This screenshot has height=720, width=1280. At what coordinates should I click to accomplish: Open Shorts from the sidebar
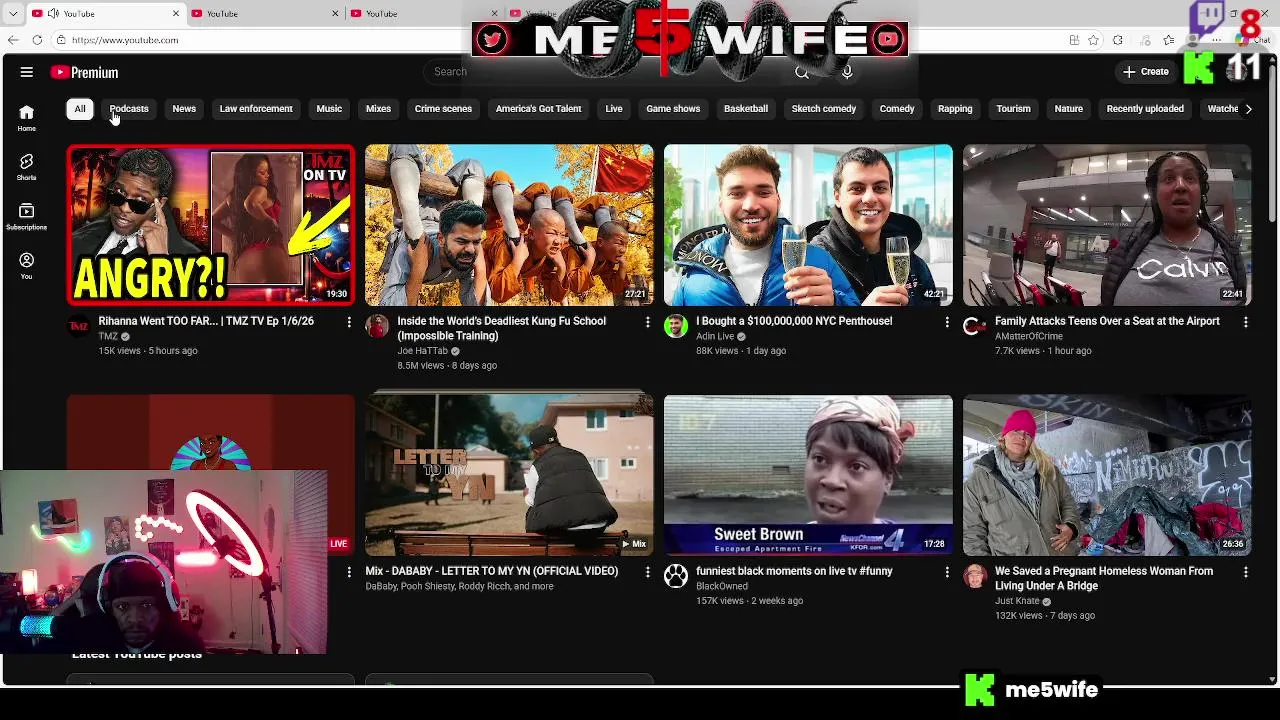26,167
